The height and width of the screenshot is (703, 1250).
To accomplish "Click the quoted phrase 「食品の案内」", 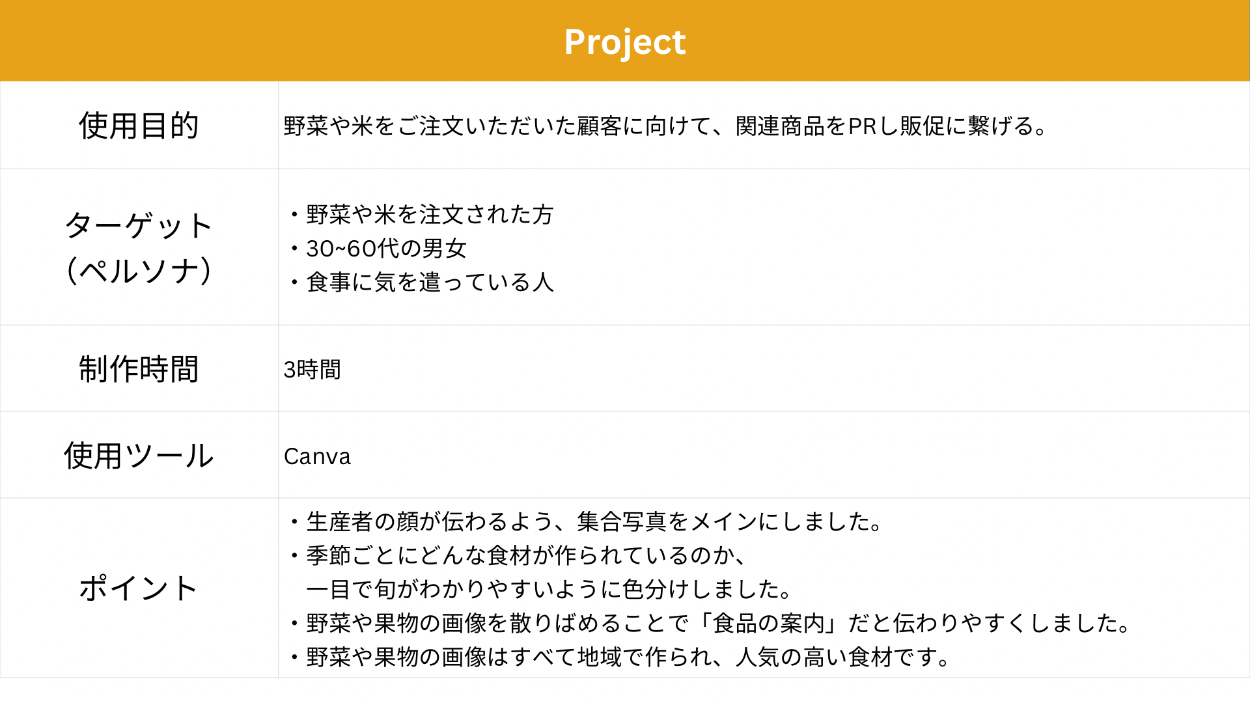I will point(767,623).
